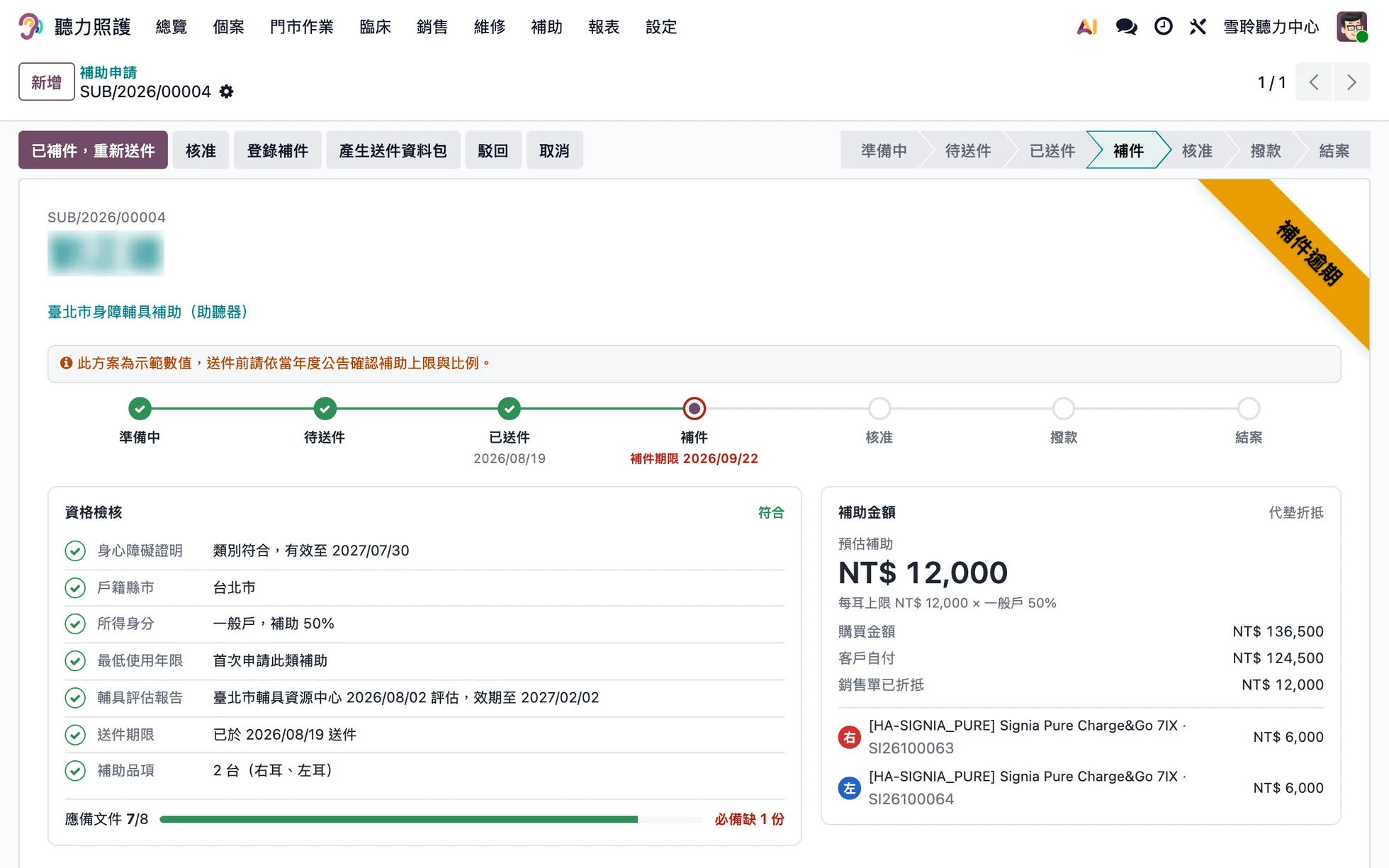This screenshot has height=868, width=1389.
Task: Click check icon for 補助品項
Action: click(75, 771)
